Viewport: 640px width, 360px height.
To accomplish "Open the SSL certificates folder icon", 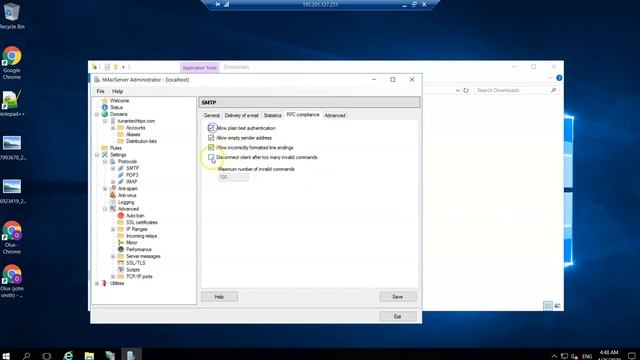I will coord(121,222).
